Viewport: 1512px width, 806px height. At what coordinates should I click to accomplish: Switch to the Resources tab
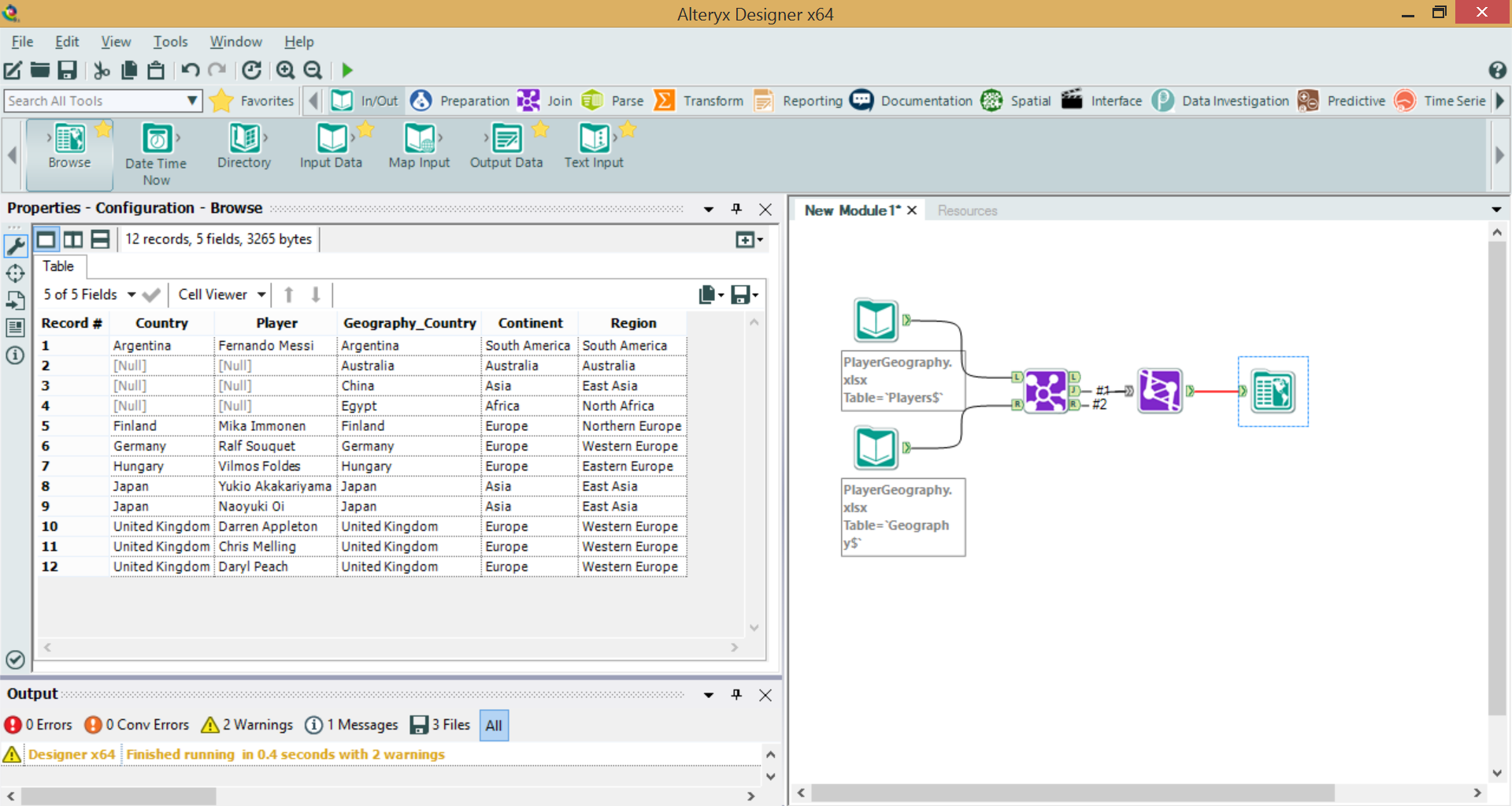(x=967, y=210)
